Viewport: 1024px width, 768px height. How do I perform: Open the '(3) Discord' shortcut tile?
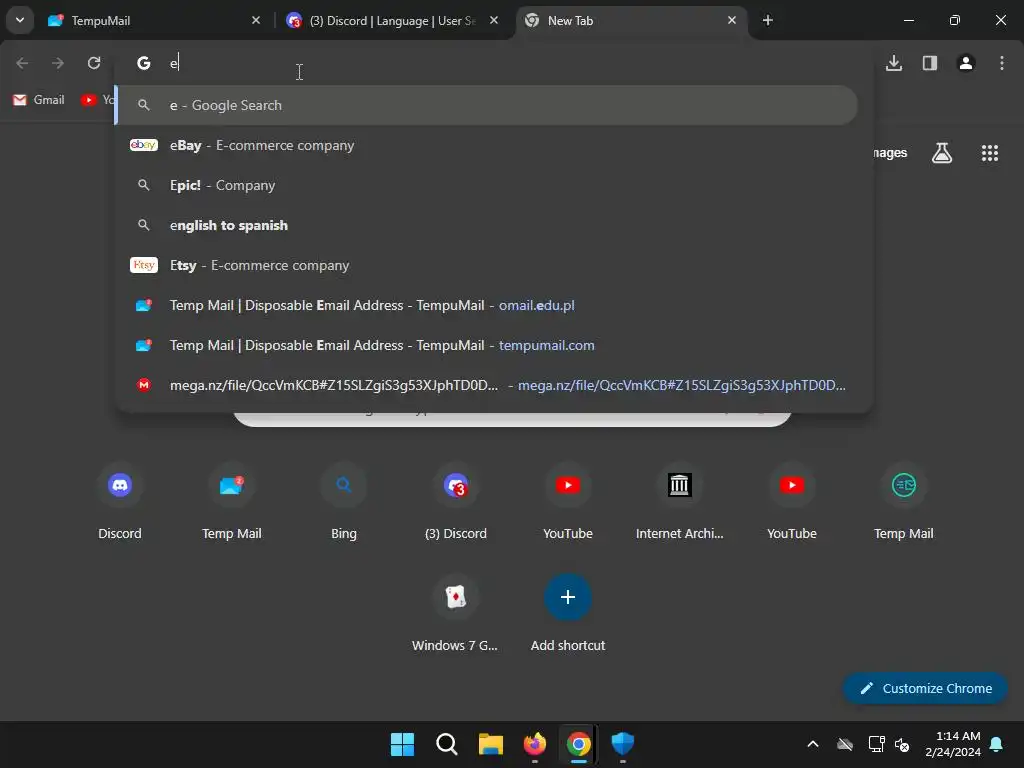point(456,502)
